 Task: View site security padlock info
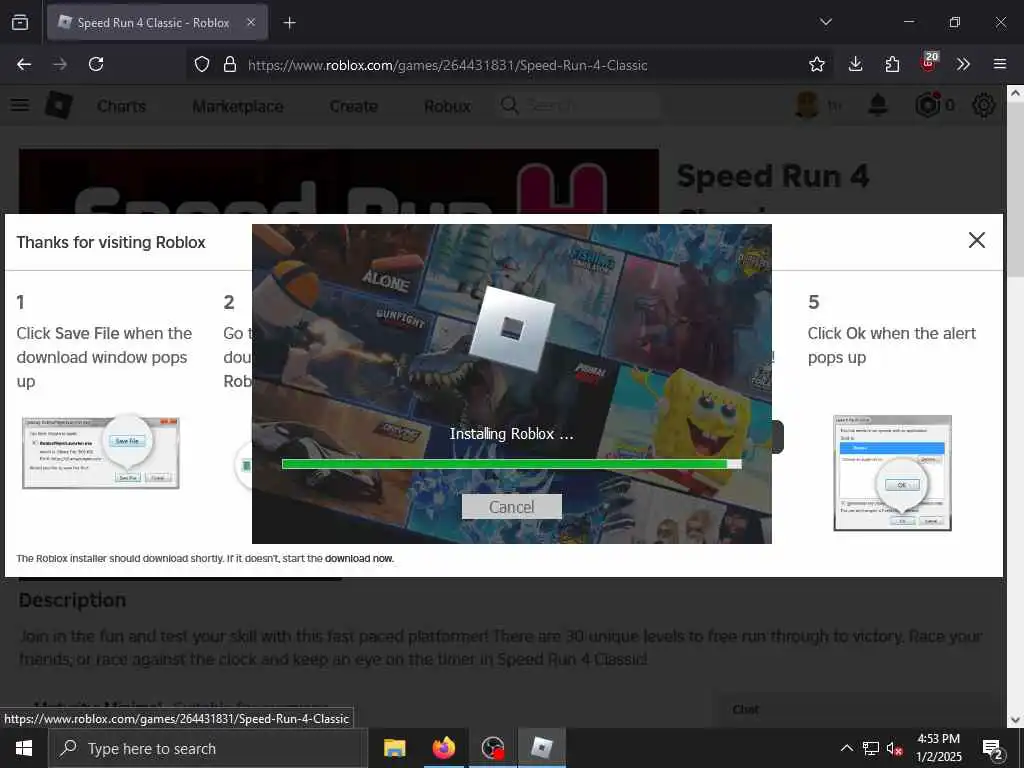pyautogui.click(x=230, y=64)
